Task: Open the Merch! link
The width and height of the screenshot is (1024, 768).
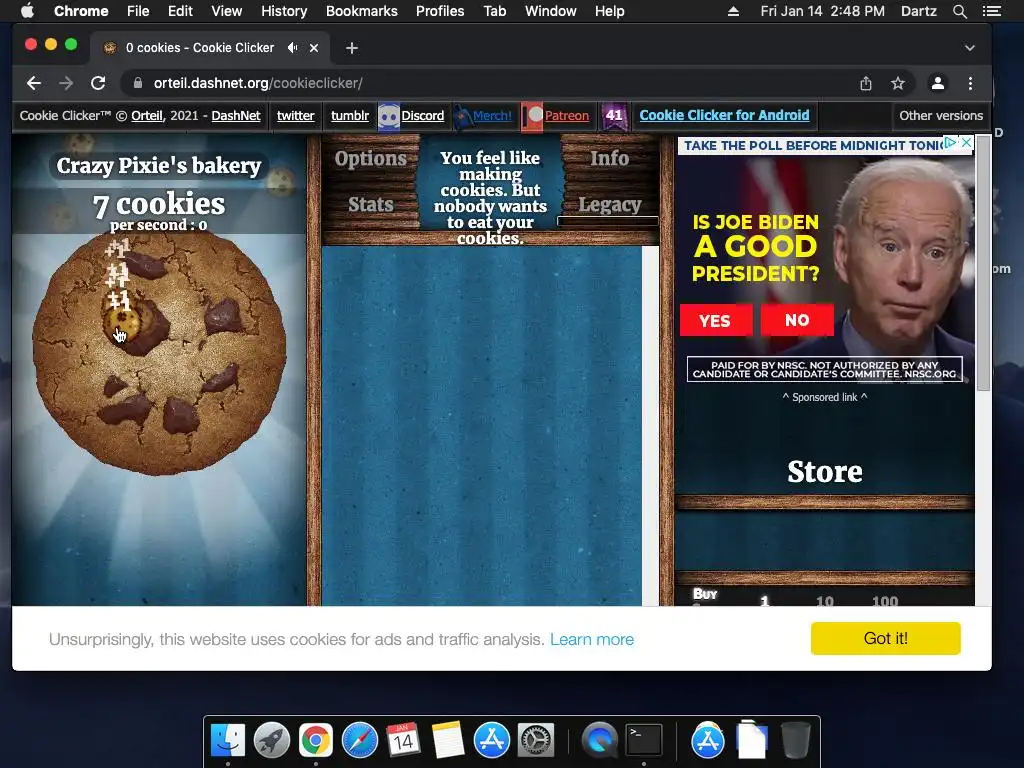Action: 492,116
